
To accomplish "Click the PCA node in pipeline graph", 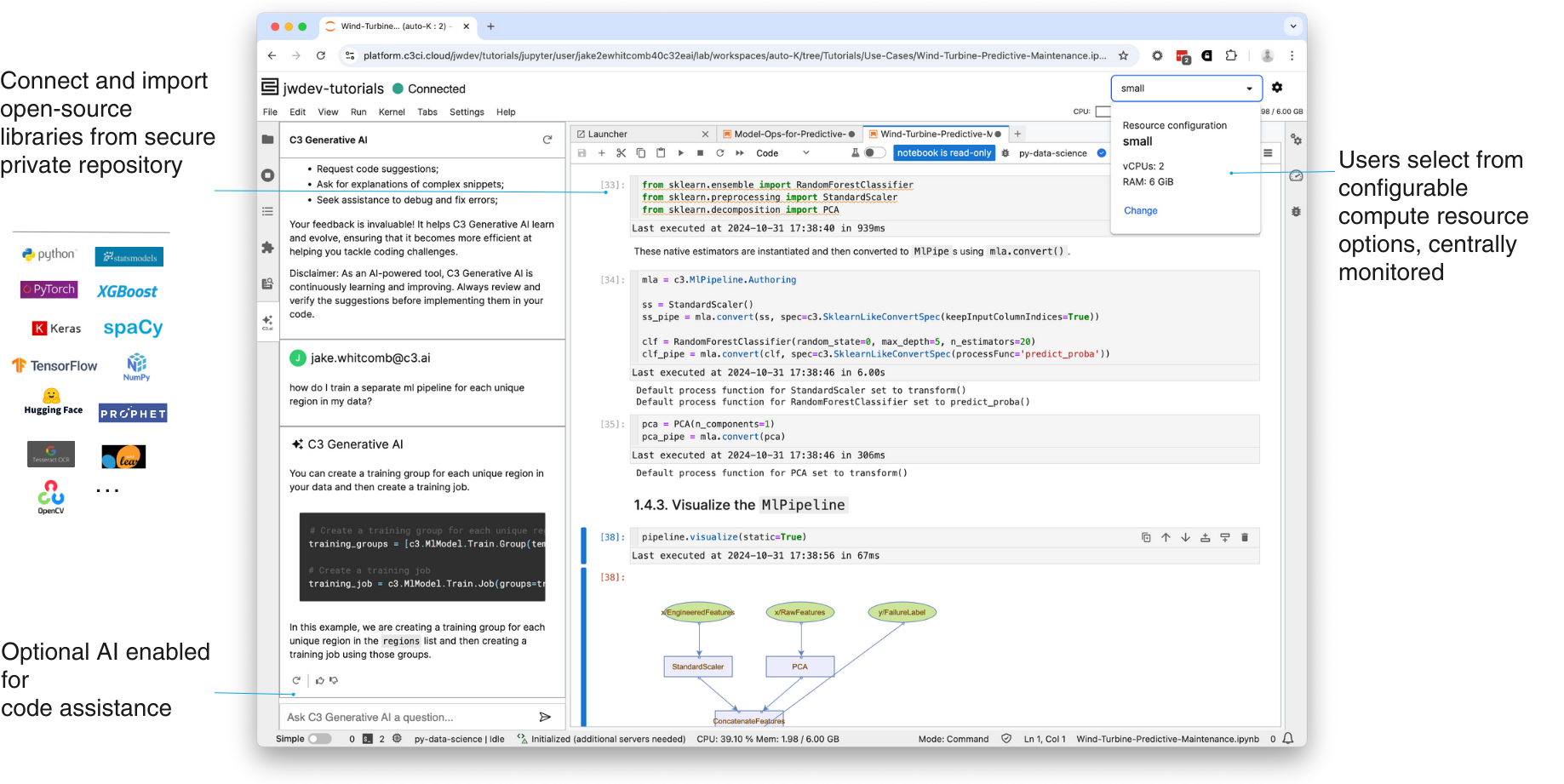I will (799, 667).
